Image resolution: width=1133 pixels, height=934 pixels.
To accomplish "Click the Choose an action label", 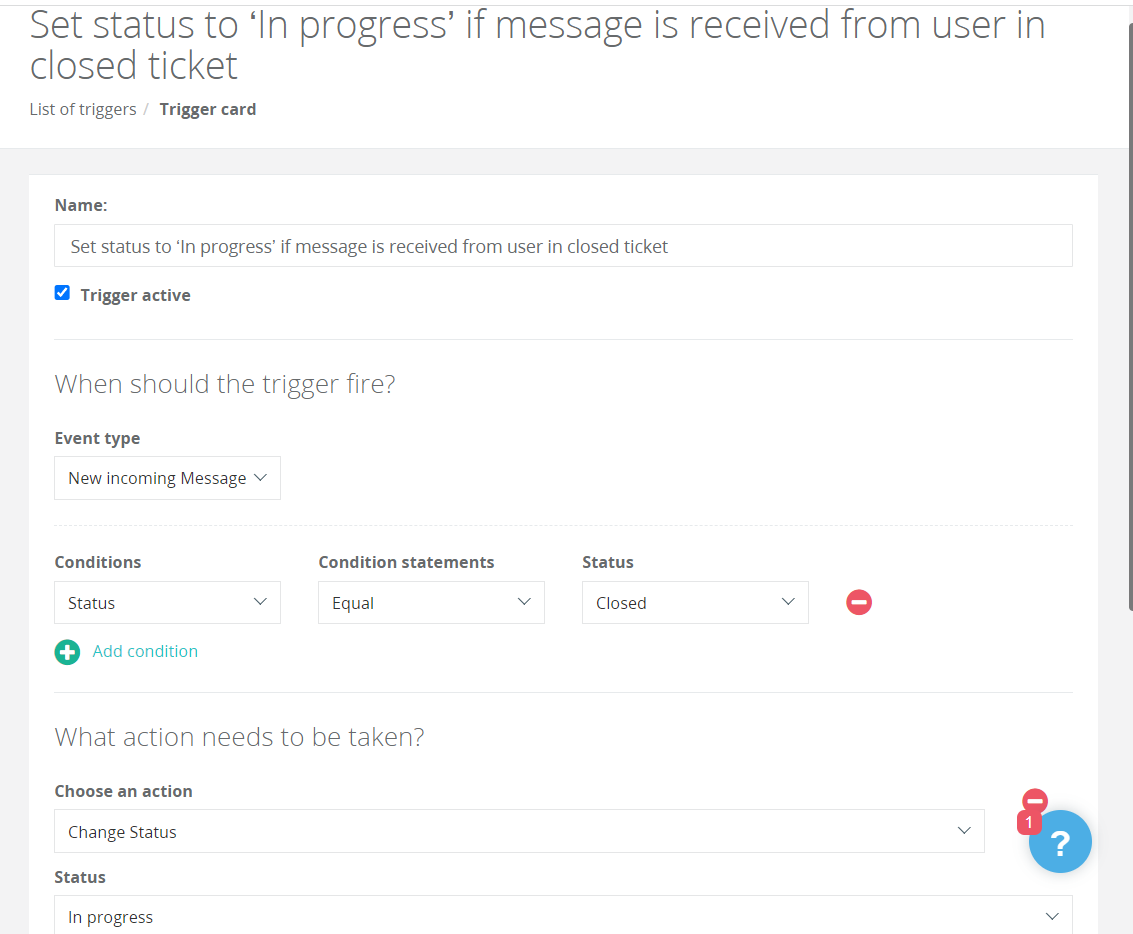I will pos(123,791).
